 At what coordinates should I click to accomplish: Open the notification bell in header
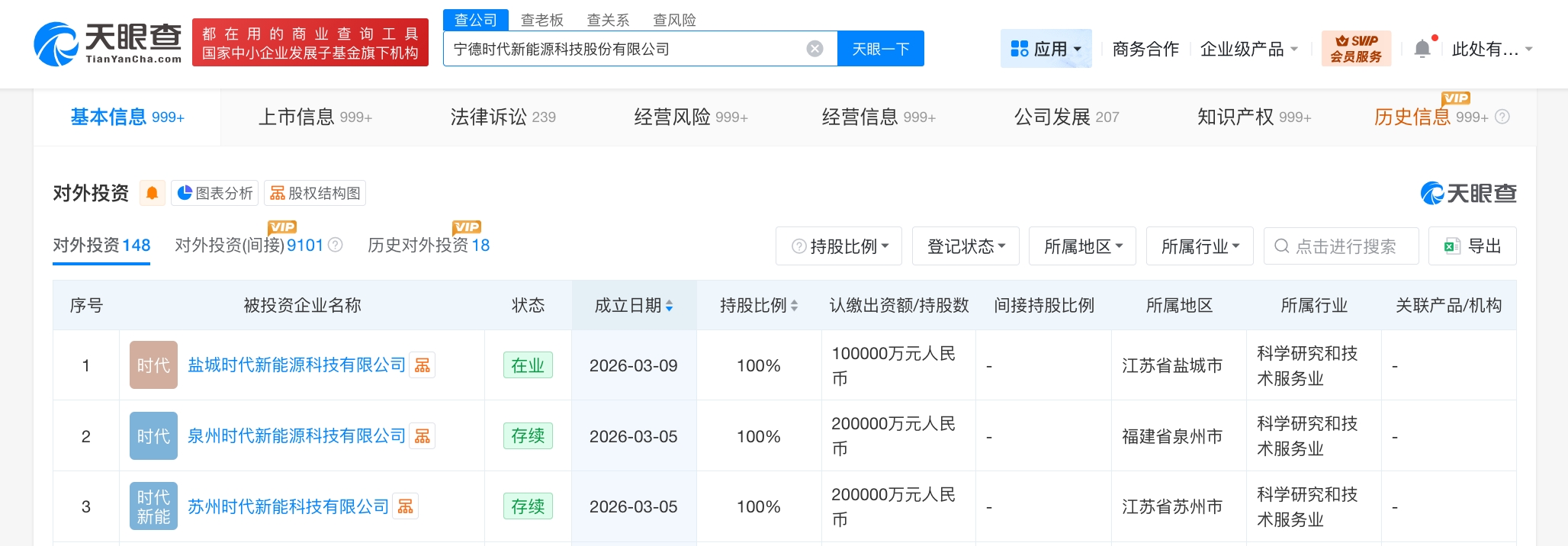(1422, 50)
